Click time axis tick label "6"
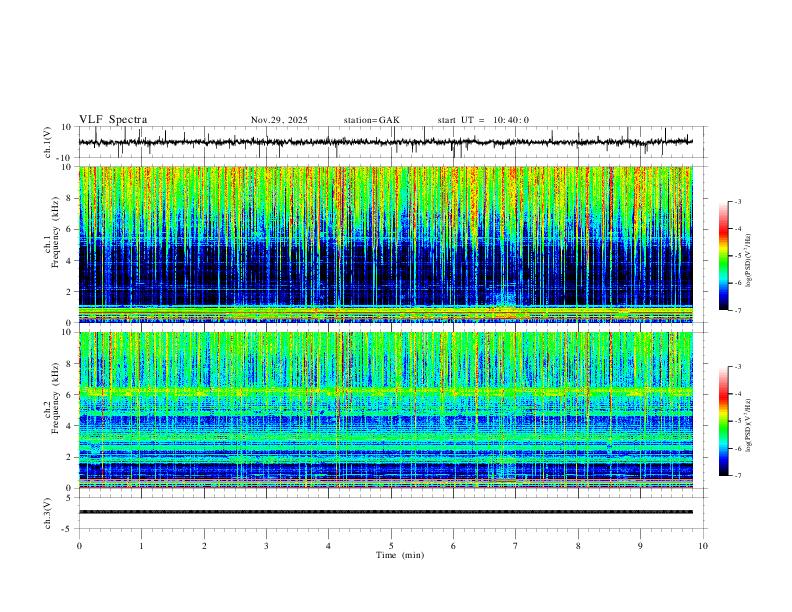The image size is (792, 612). tap(453, 546)
